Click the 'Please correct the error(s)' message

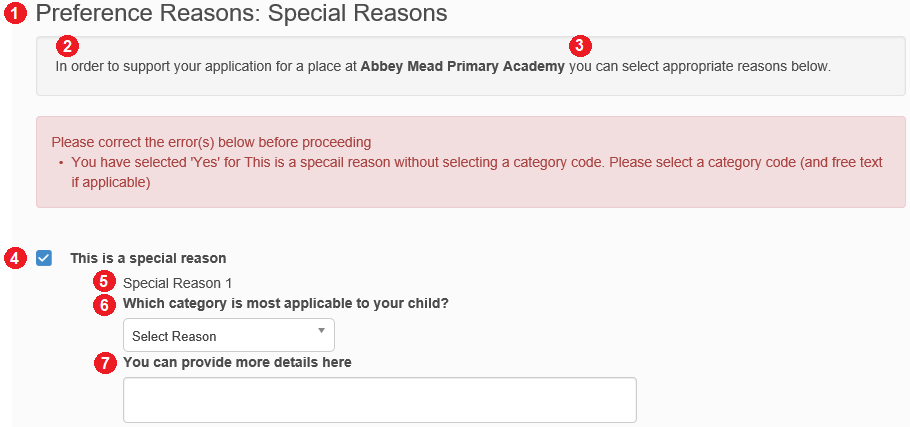click(x=211, y=142)
